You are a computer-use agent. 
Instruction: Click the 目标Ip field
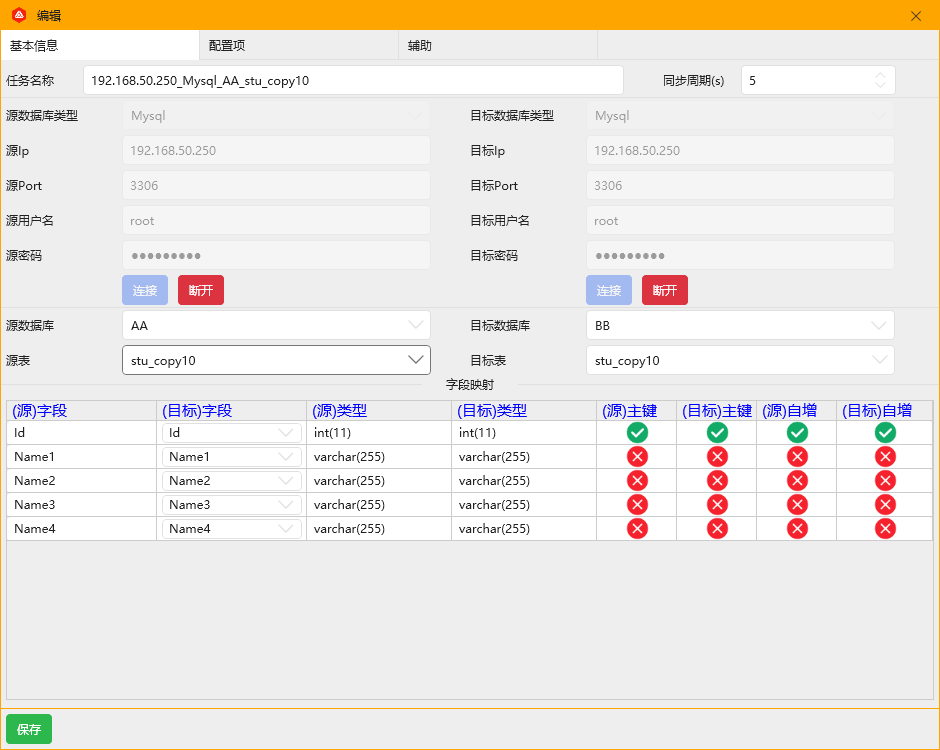coord(740,150)
